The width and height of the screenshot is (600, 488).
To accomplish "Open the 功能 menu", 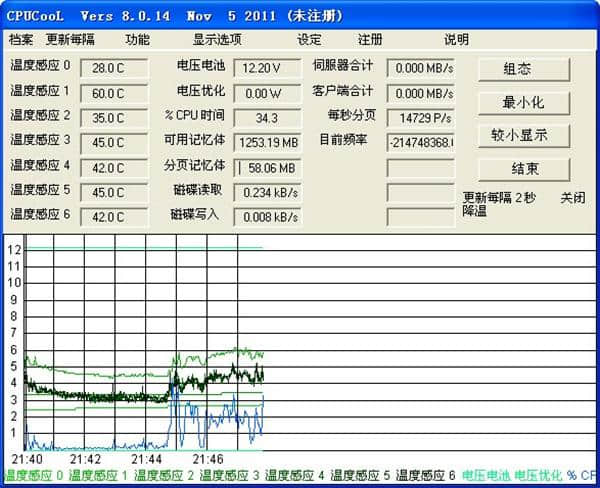I will pyautogui.click(x=137, y=40).
